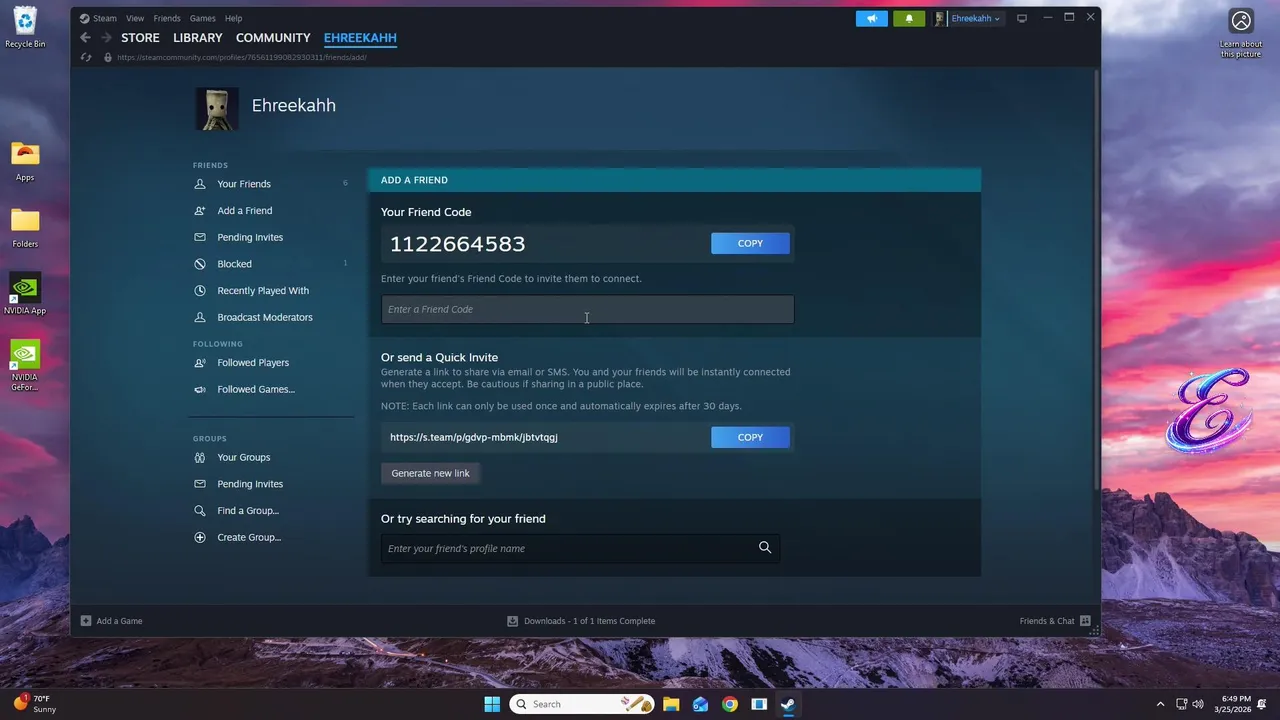
Task: Reload the page with refresh icon
Action: (x=86, y=57)
